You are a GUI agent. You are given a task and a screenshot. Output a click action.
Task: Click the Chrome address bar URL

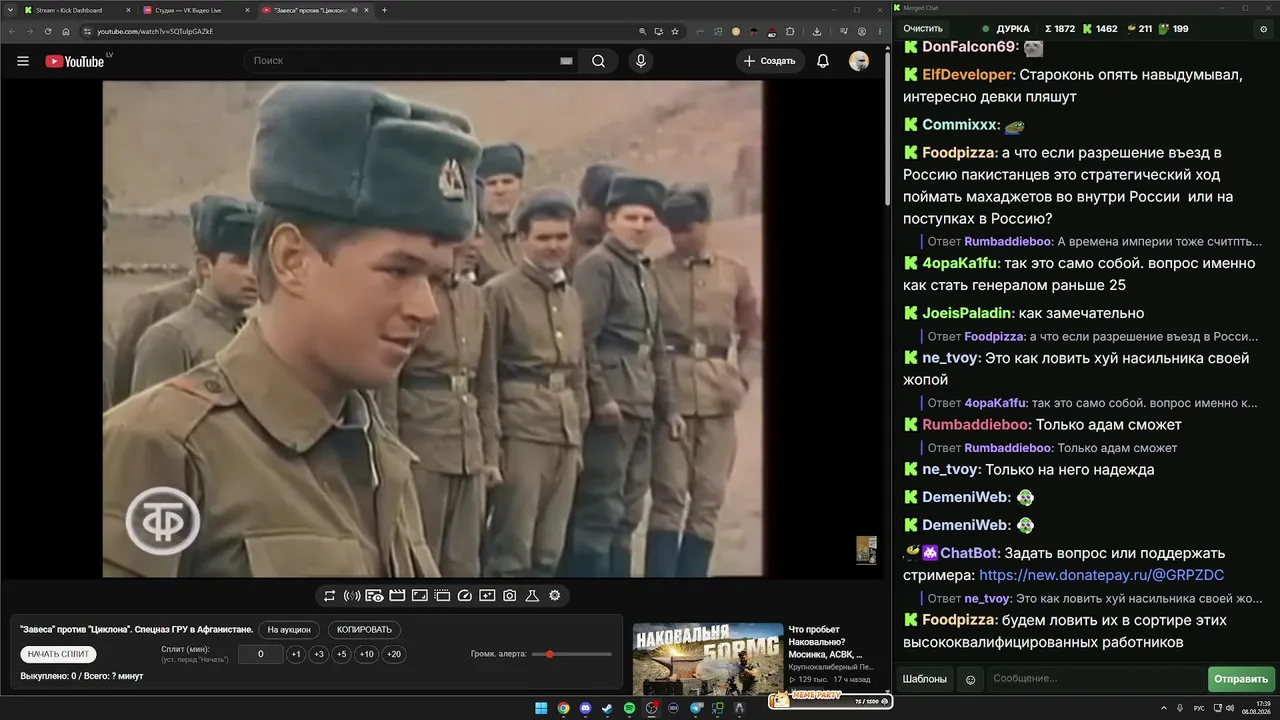coord(155,31)
